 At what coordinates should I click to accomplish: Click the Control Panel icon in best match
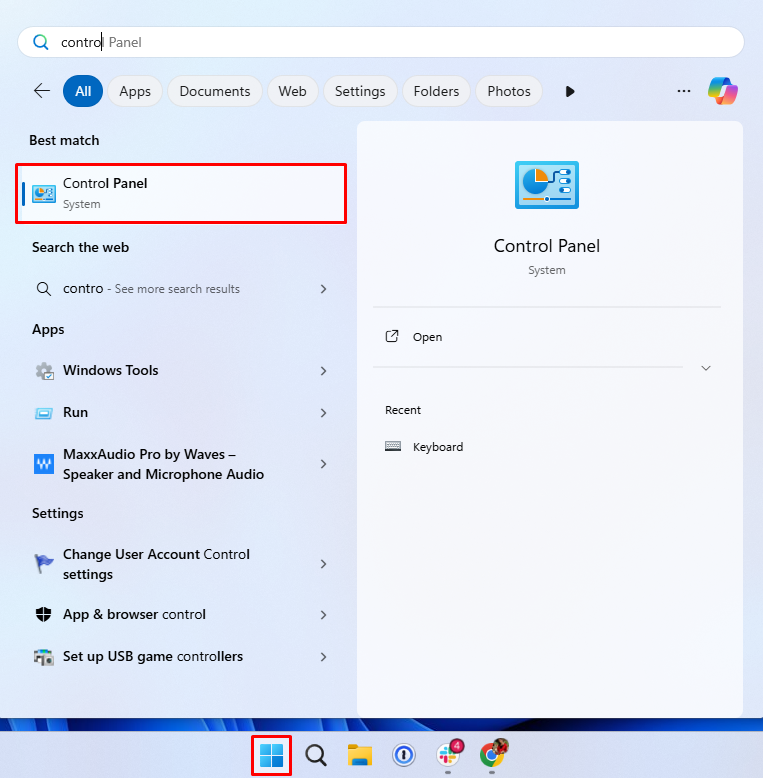pyautogui.click(x=44, y=194)
